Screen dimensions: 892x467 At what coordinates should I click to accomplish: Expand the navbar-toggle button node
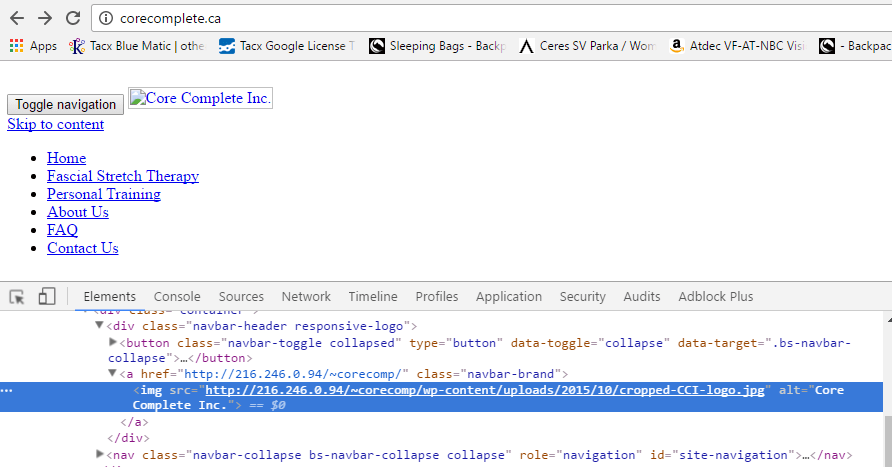(113, 342)
